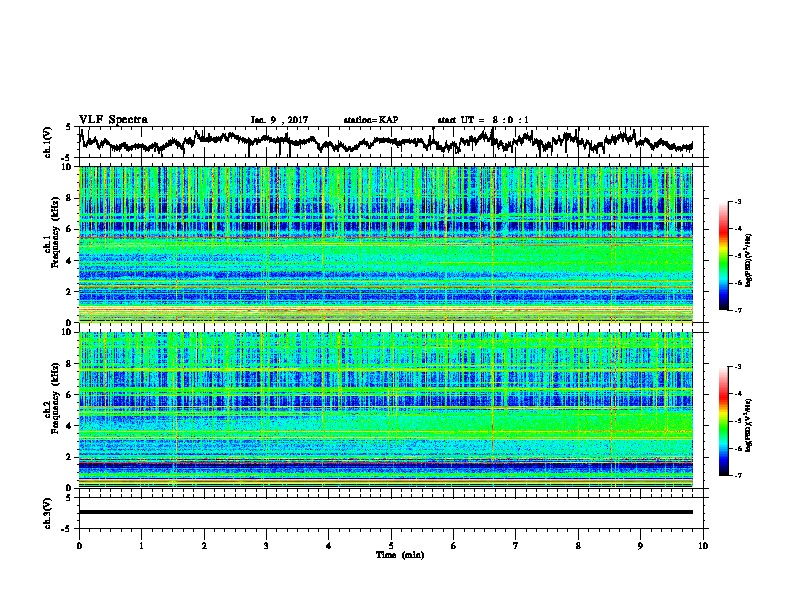Click the time-axis tick label "3"
Screen dimensions: 792x612
pyautogui.click(x=266, y=546)
